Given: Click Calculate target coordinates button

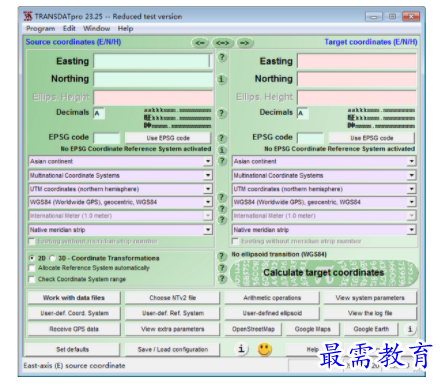Looking at the screenshot, I should tap(324, 273).
